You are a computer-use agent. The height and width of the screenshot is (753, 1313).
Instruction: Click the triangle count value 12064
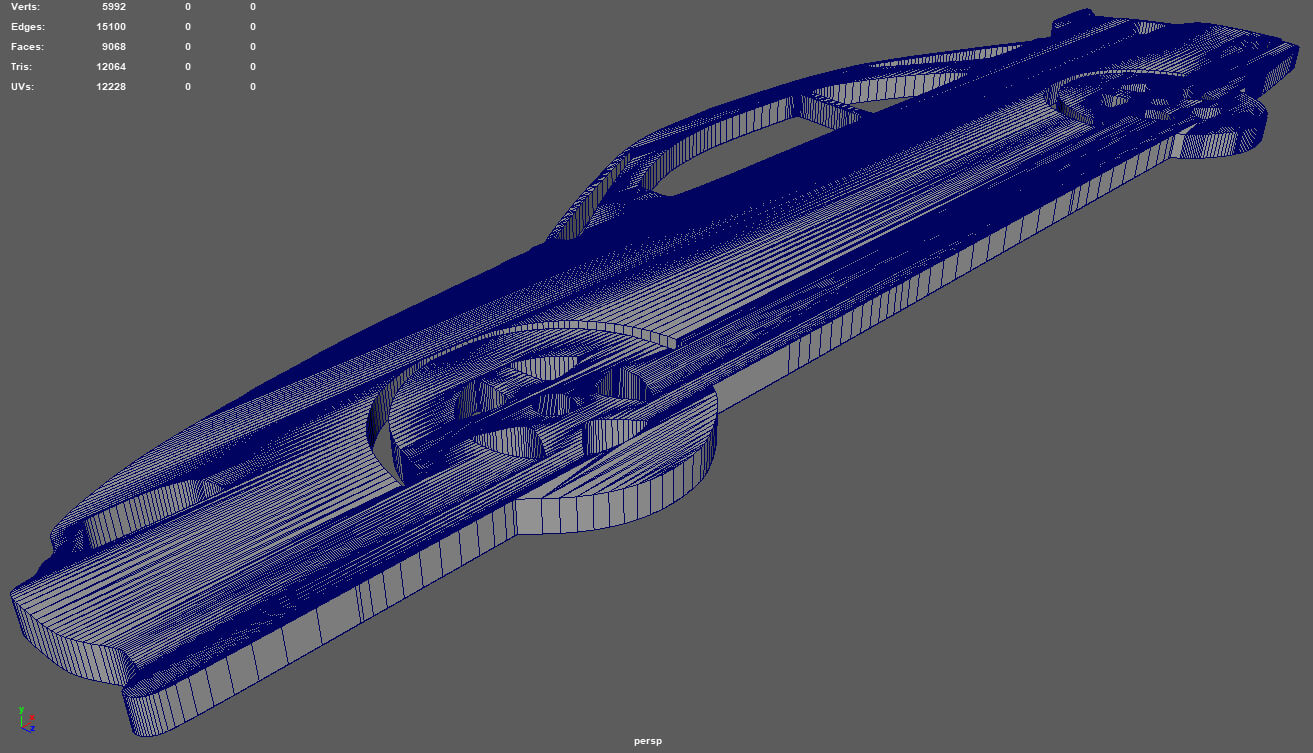pos(110,67)
